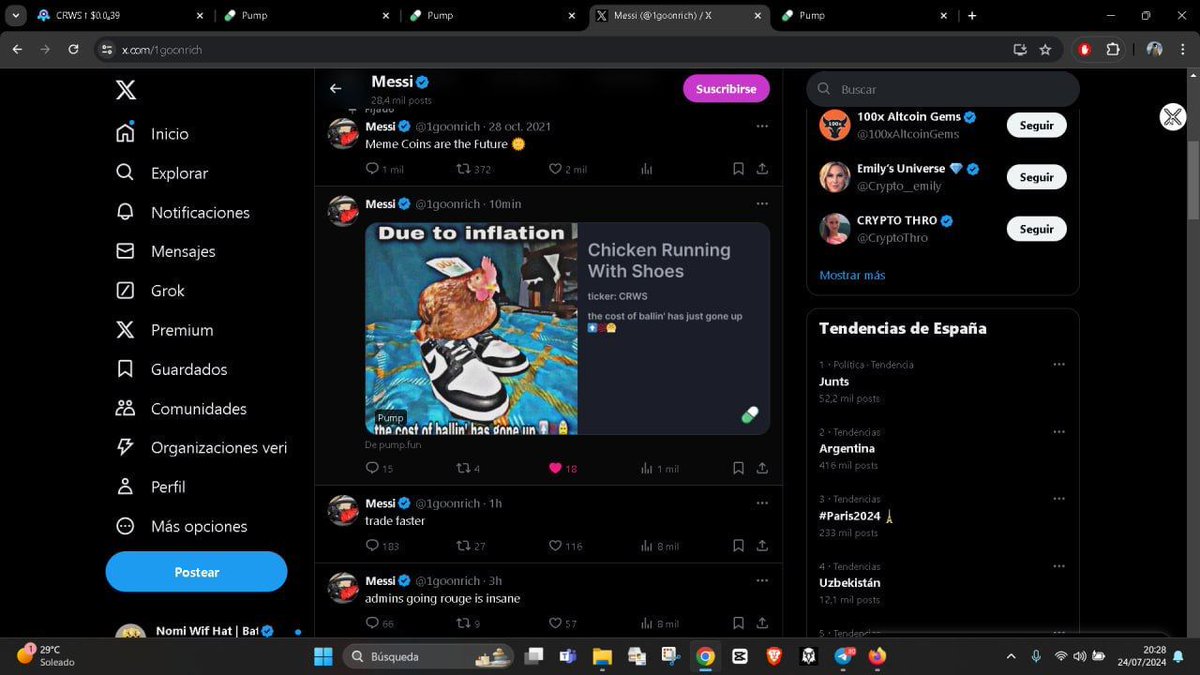Open Guardados bookmarks in sidebar
The height and width of the screenshot is (675, 1200).
point(172,369)
